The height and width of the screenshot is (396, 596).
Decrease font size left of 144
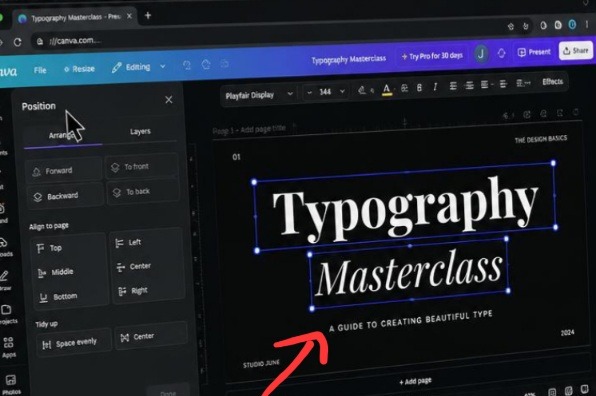pyautogui.click(x=309, y=92)
